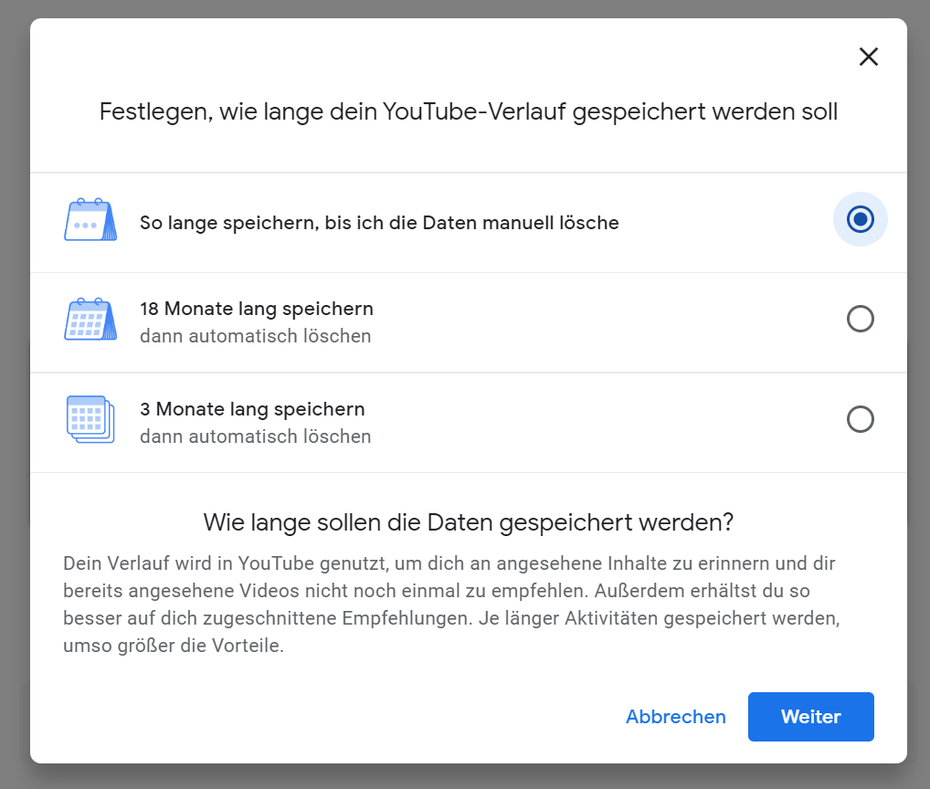930x789 pixels.
Task: Click heading 'Wie lange sollen die Daten gespeichert werden?'
Action: (469, 523)
